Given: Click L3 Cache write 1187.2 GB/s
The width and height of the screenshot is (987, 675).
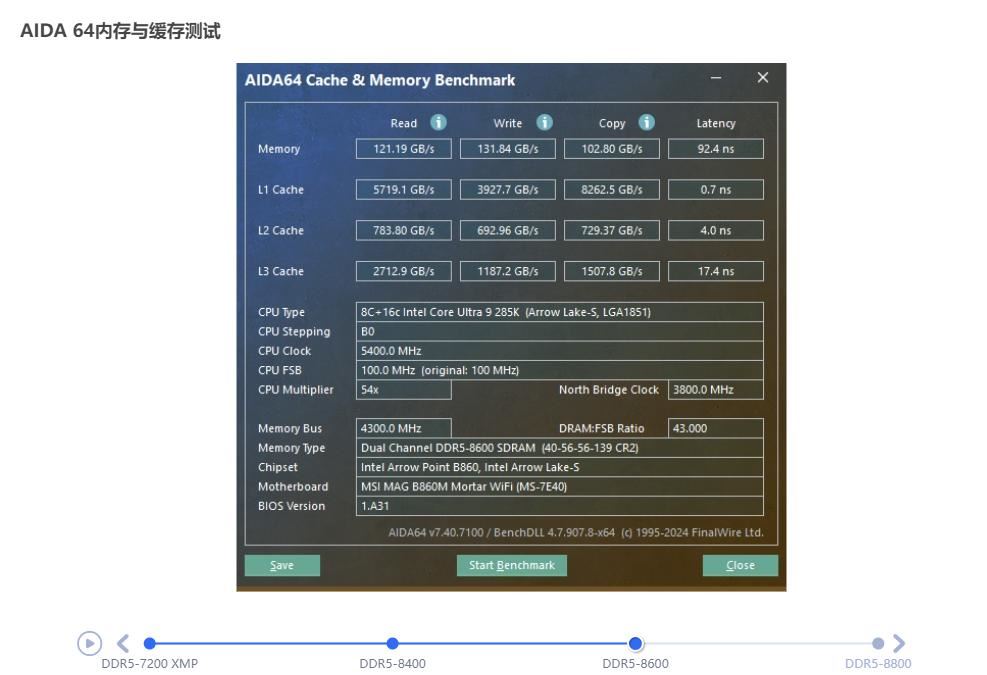Looking at the screenshot, I should point(508,271).
